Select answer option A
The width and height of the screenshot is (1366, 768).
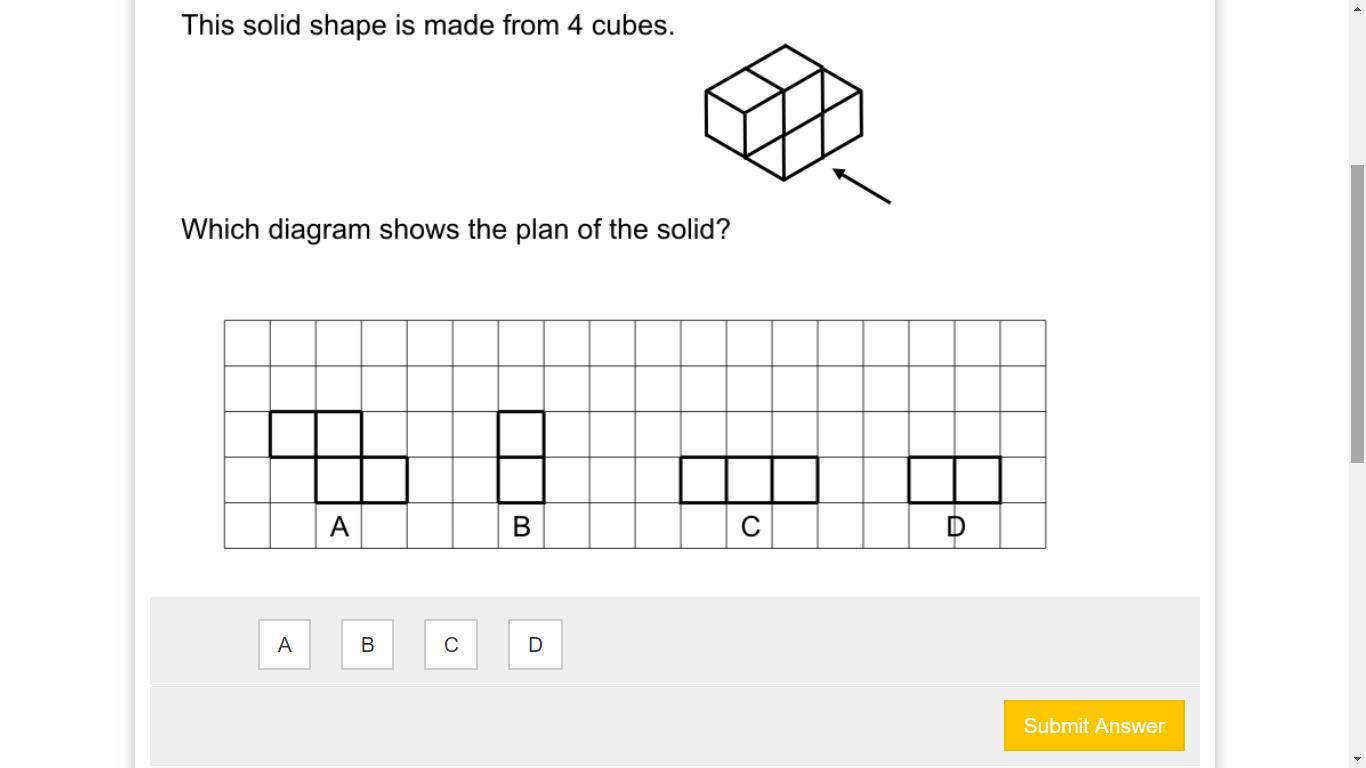click(x=284, y=645)
